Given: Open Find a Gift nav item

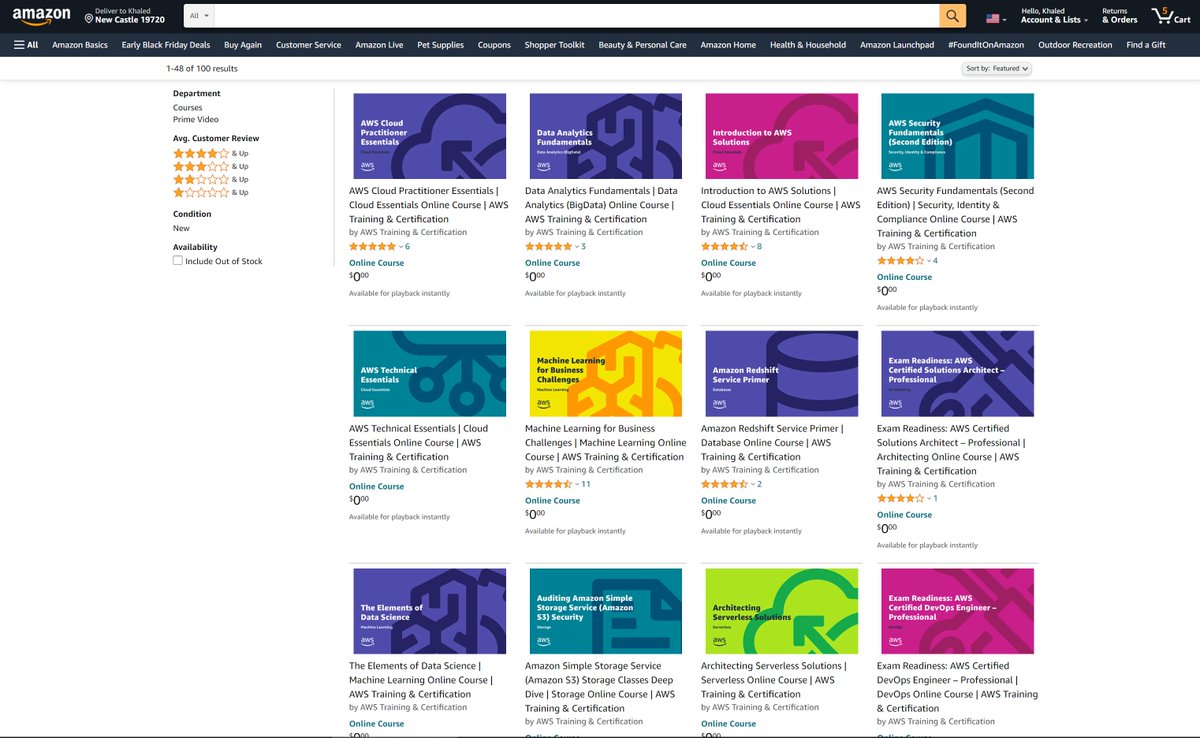Looking at the screenshot, I should pos(1146,45).
